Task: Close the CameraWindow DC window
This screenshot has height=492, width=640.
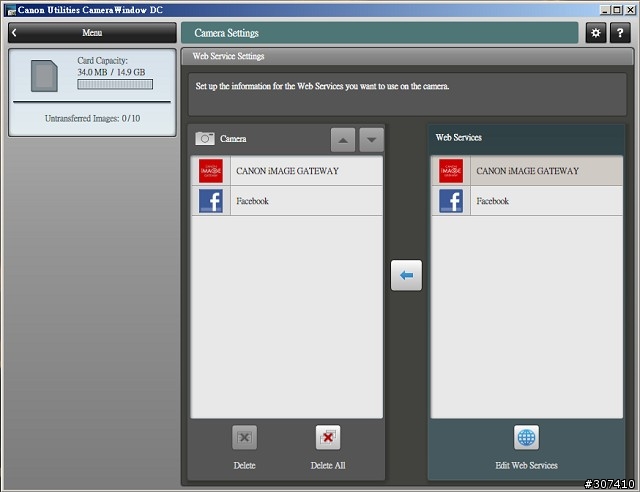Action: tap(630, 9)
